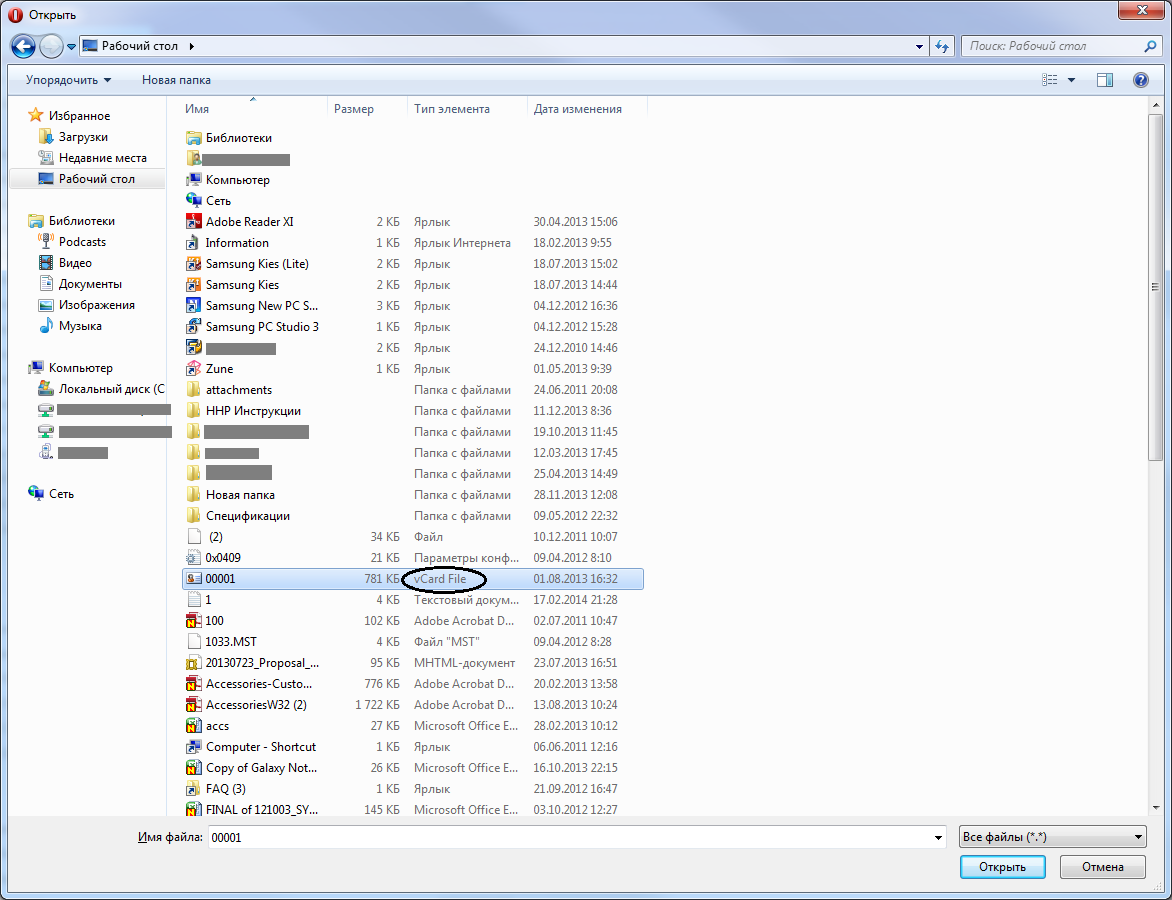Screen dimensions: 1172x900
Task: Select the Samsung New PC S... shortcut icon
Action: [x=194, y=305]
